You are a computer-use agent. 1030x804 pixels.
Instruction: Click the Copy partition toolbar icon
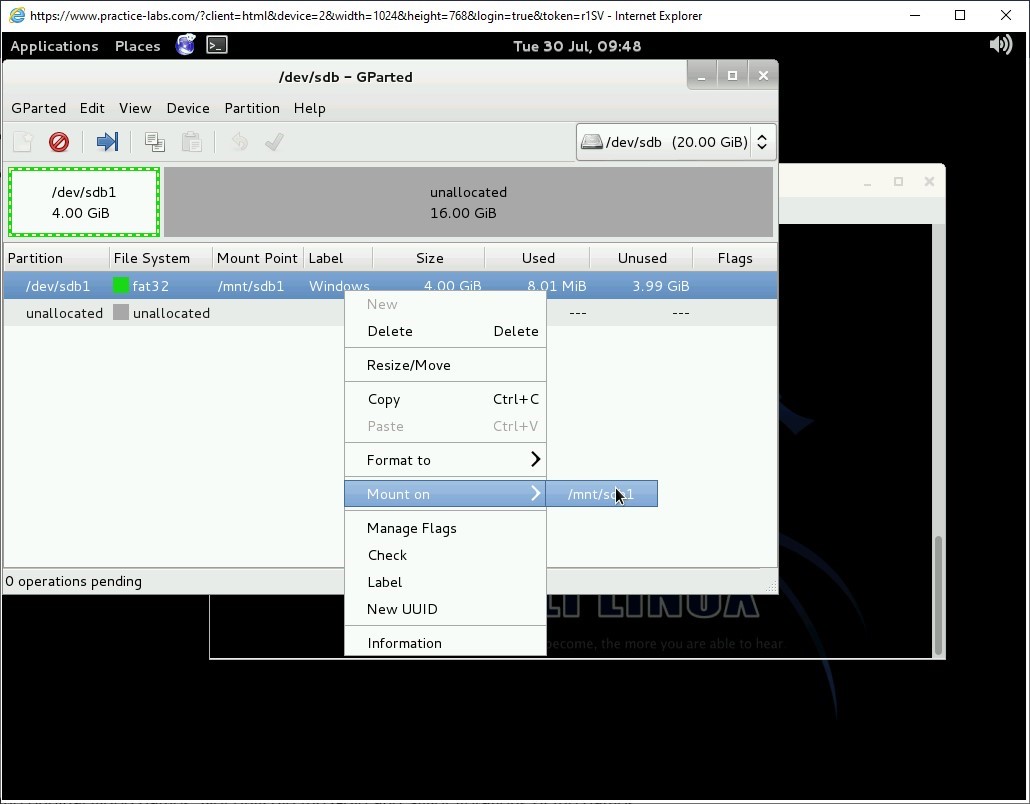coord(154,142)
